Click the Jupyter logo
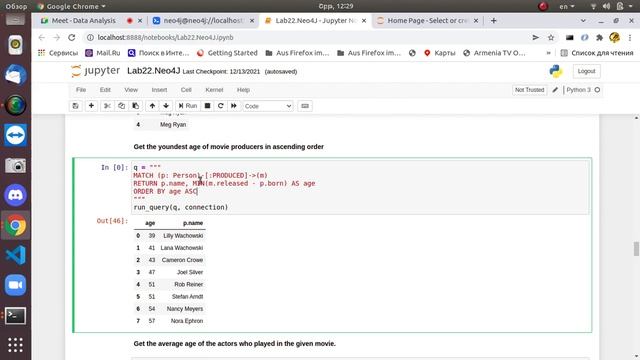 96,71
